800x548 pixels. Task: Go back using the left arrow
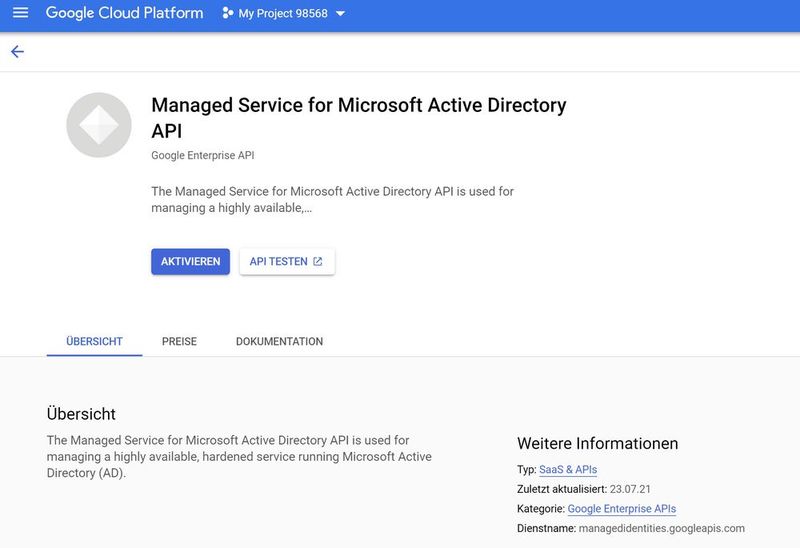17,52
